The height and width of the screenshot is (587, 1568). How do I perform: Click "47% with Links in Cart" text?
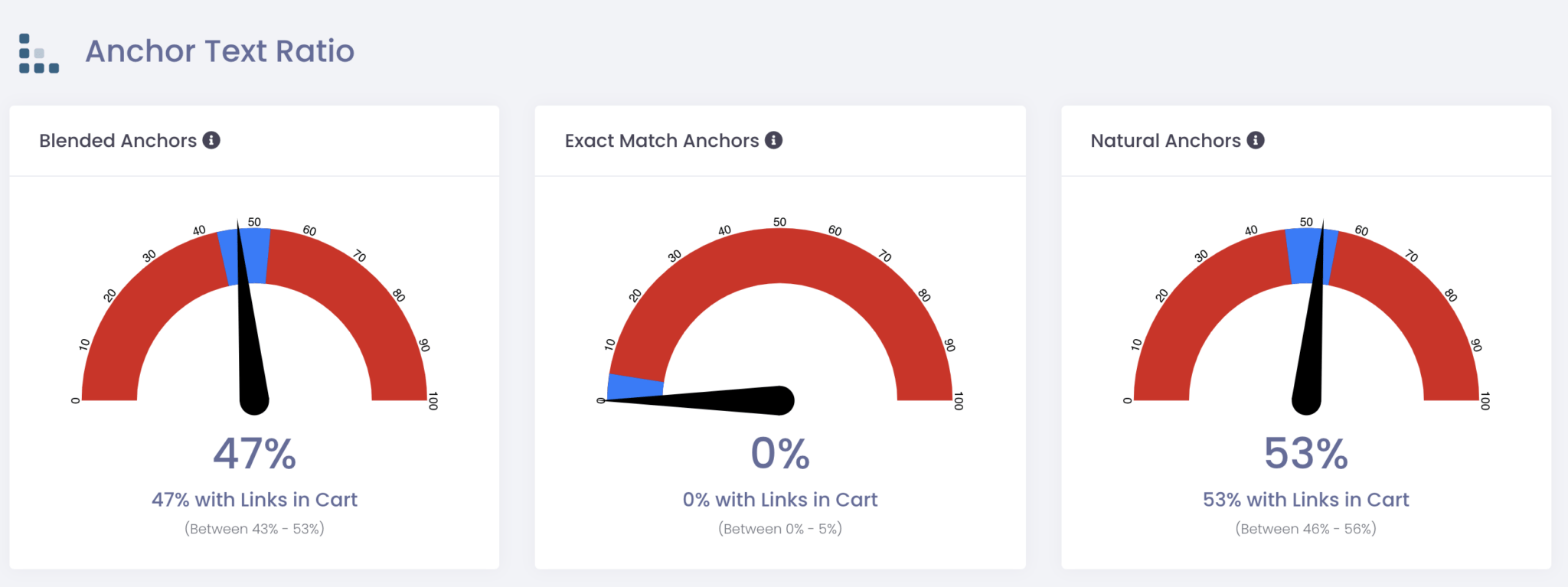[x=254, y=500]
